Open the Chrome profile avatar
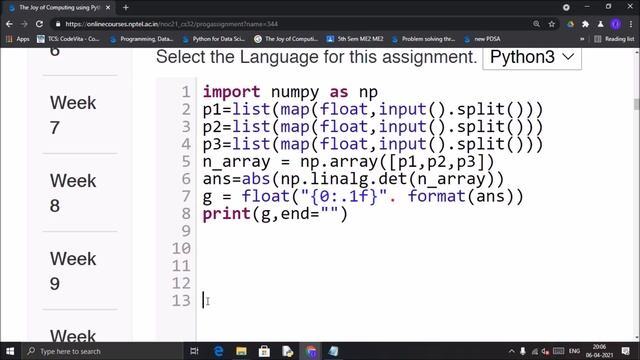This screenshot has width=640, height=360. click(x=616, y=24)
